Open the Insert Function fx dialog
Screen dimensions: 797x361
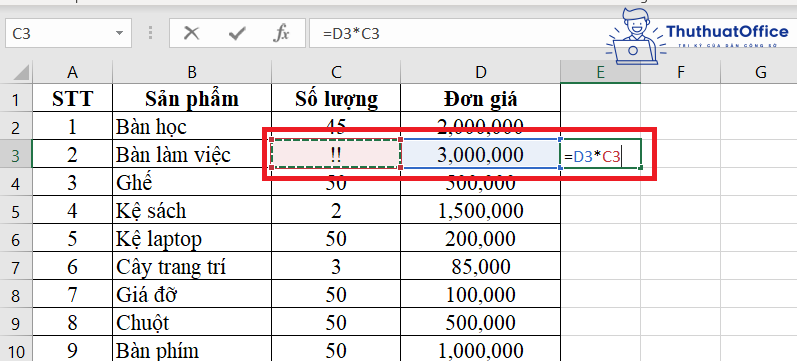click(281, 34)
